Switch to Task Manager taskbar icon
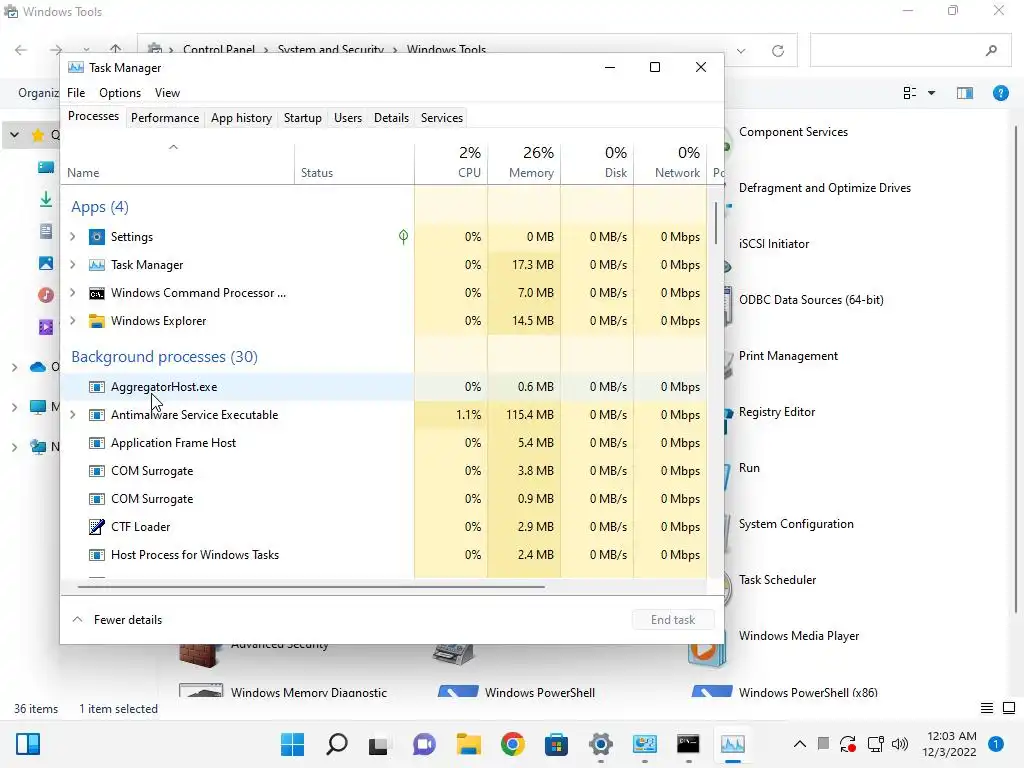This screenshot has height=768, width=1024. [733, 744]
